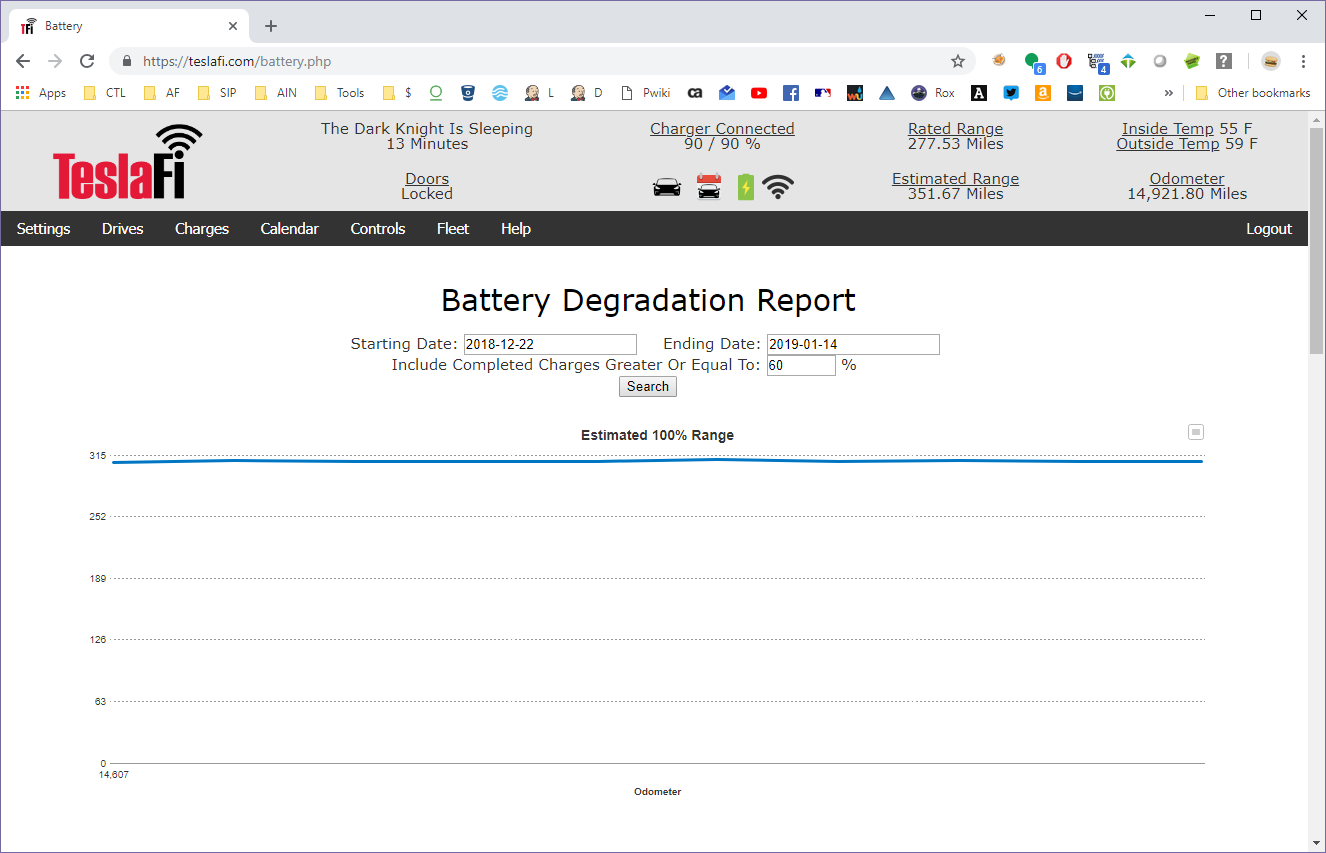
Task: Click the Estimated Range link
Action: (955, 179)
